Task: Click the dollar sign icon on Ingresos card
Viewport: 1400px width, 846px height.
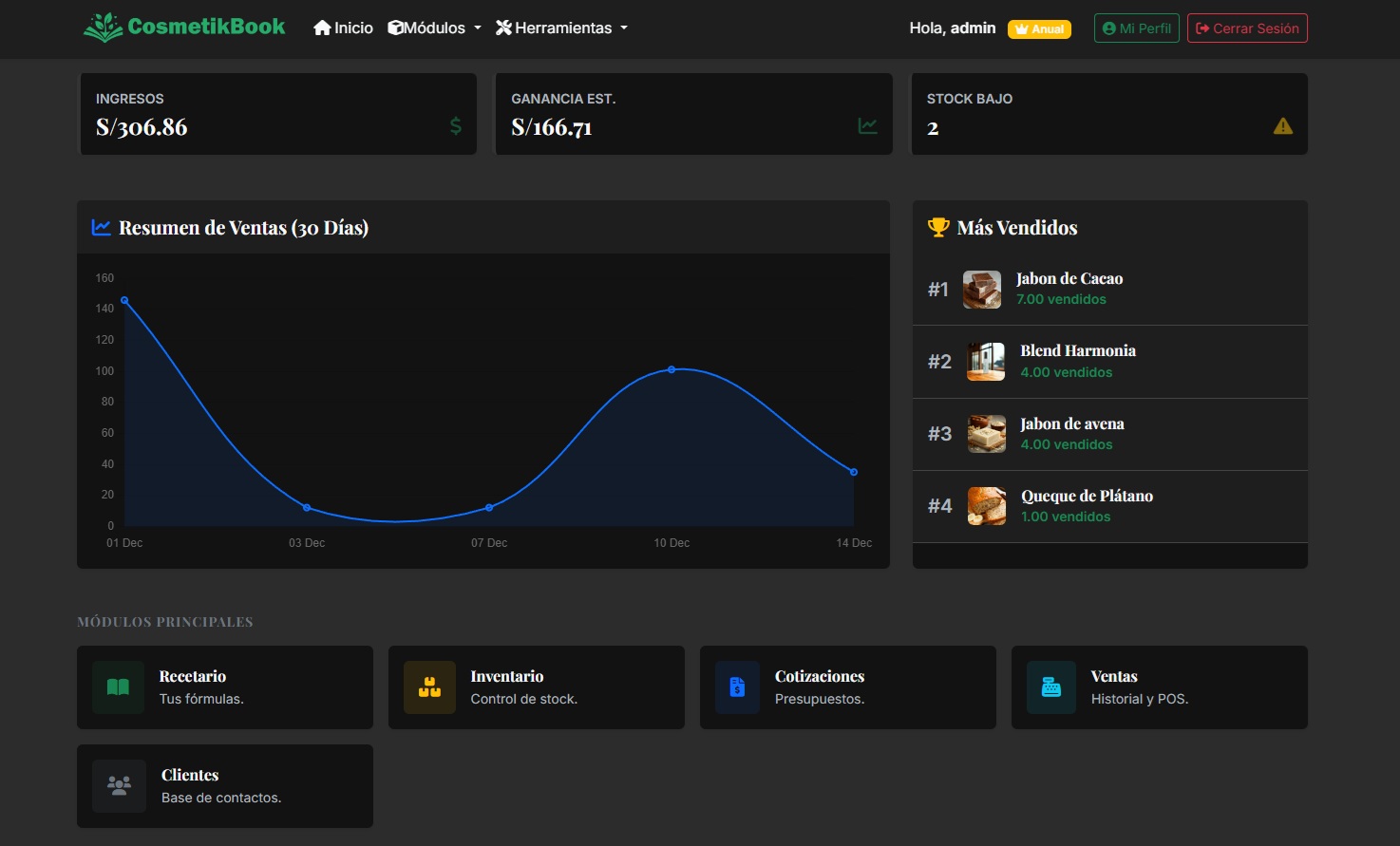Action: point(454,124)
